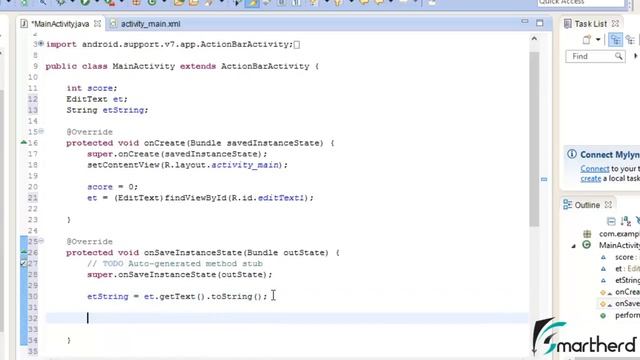Click the Connect Mylyn info icon

[x=572, y=154]
